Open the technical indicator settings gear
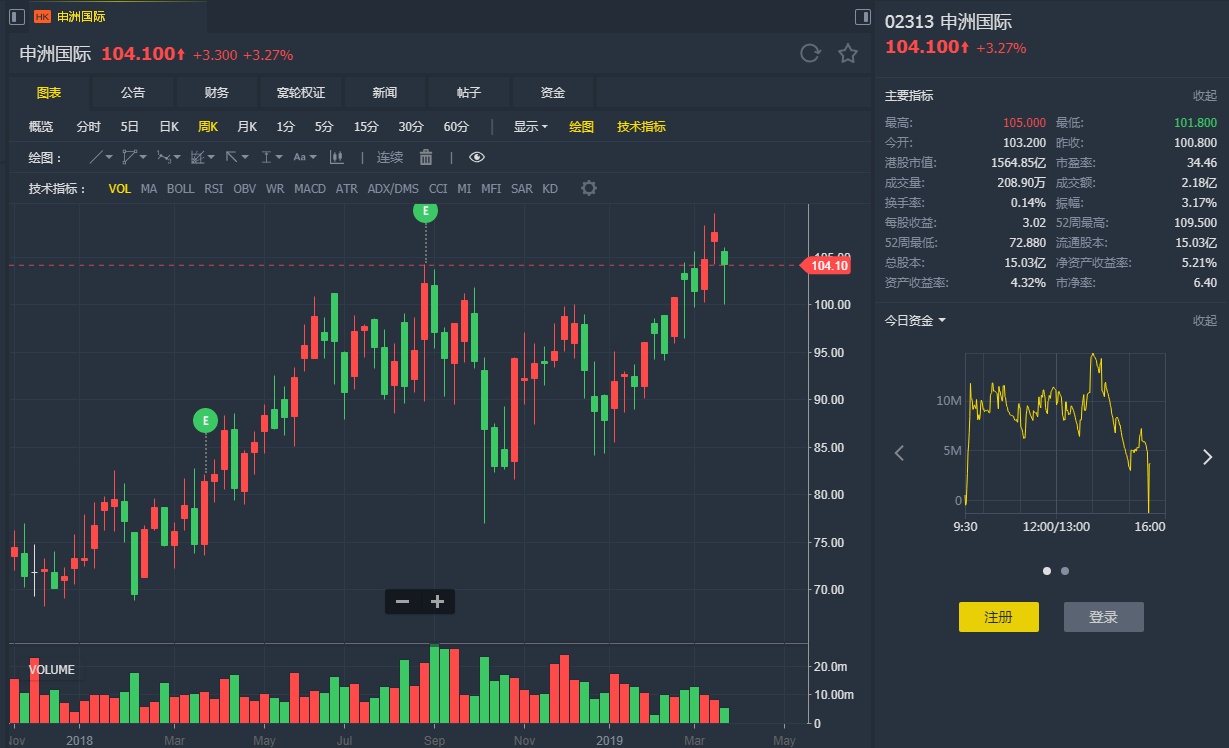Viewport: 1229px width, 748px height. [x=589, y=188]
